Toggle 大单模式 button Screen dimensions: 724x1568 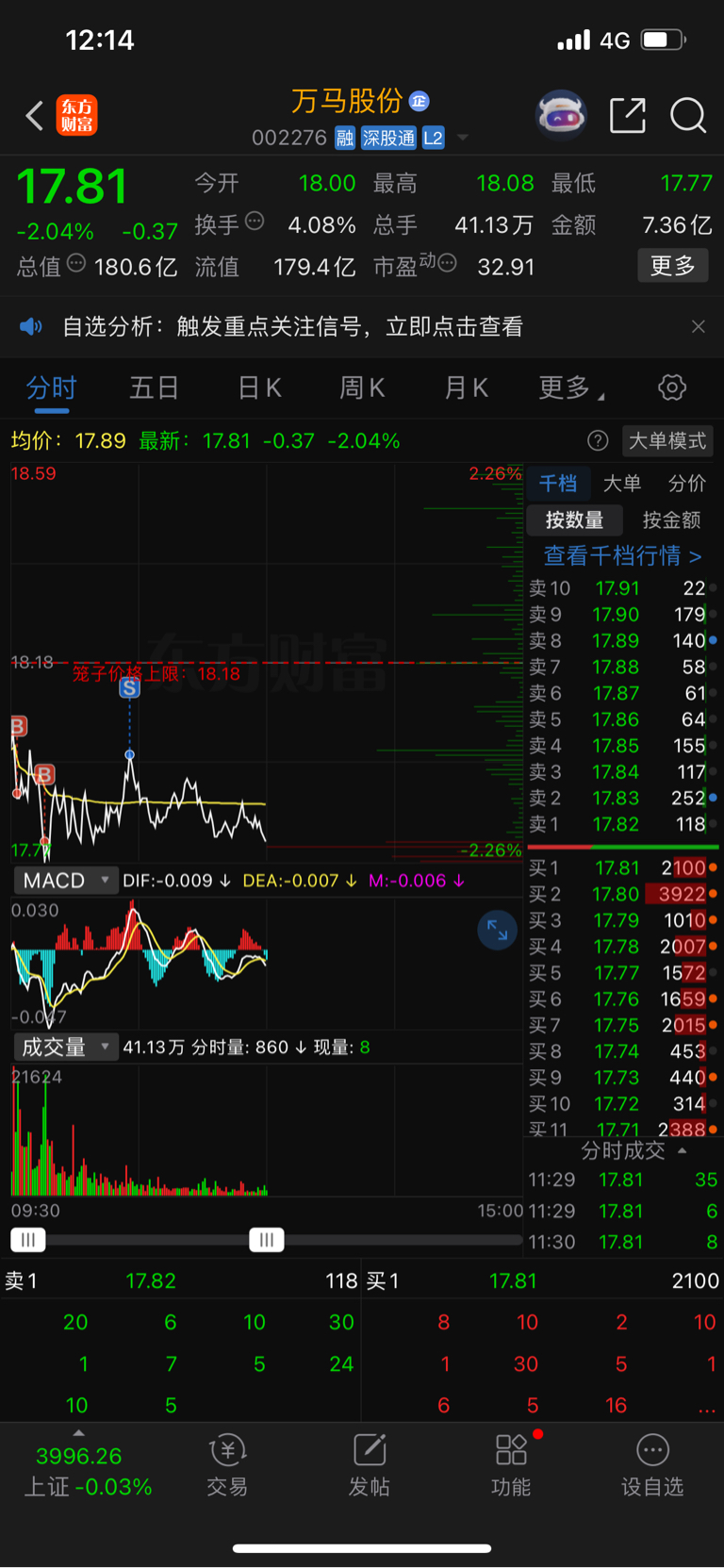[667, 440]
